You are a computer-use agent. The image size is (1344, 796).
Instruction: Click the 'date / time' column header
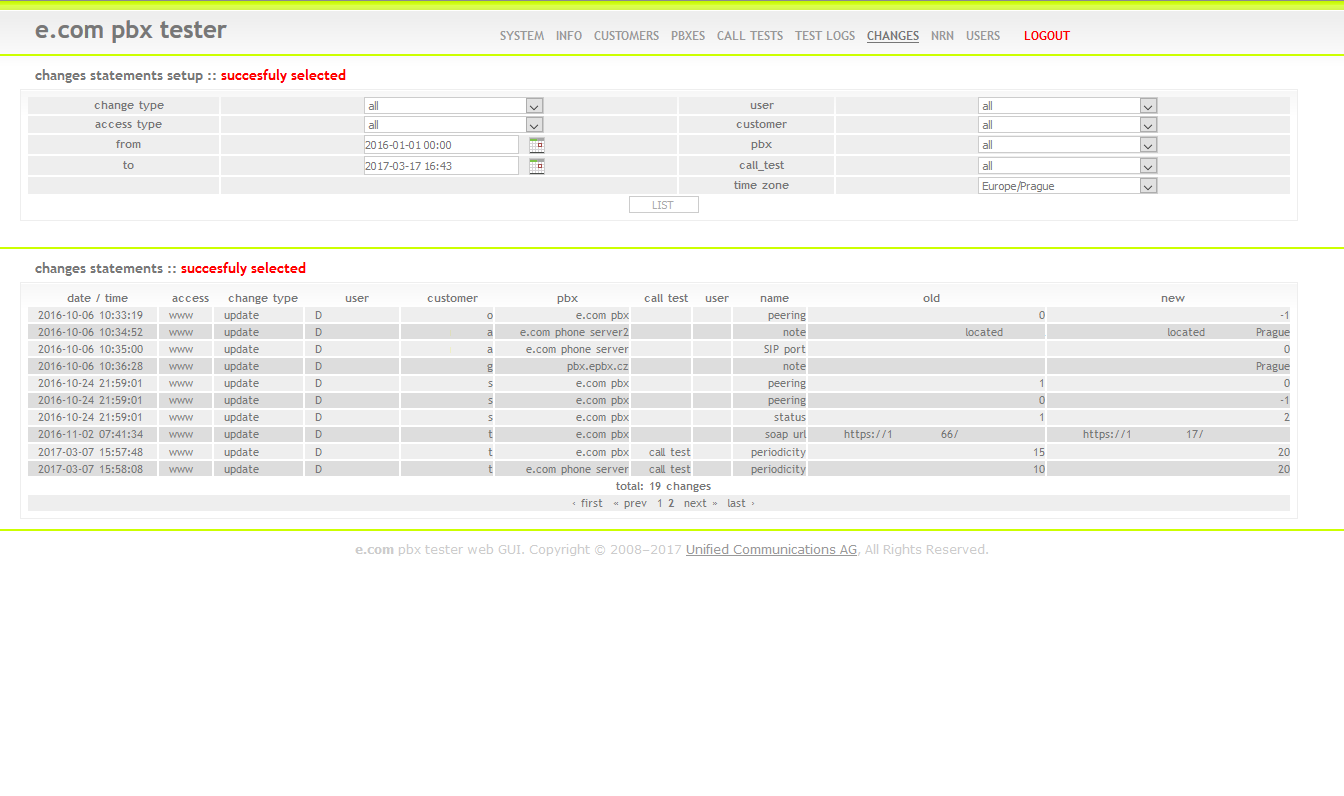pos(98,298)
